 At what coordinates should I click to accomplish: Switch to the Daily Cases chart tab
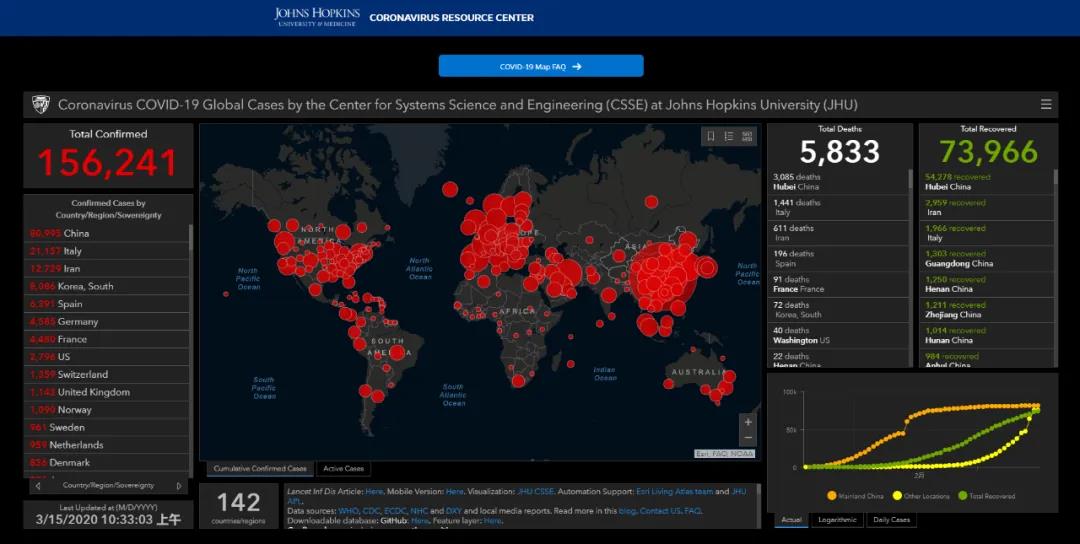892,520
